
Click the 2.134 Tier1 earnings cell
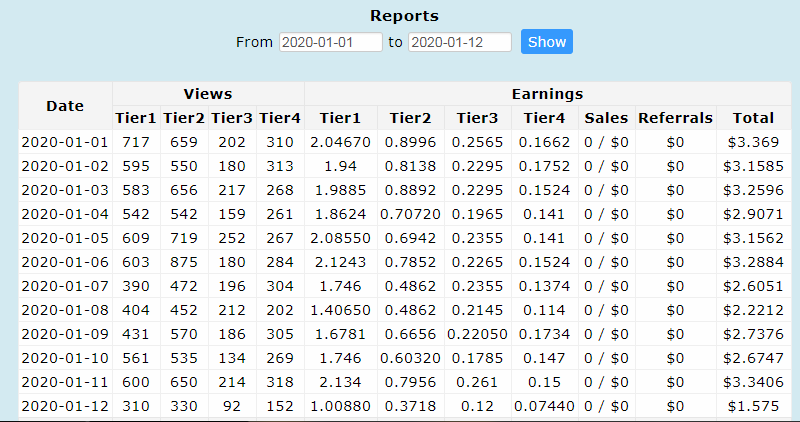tap(340, 382)
